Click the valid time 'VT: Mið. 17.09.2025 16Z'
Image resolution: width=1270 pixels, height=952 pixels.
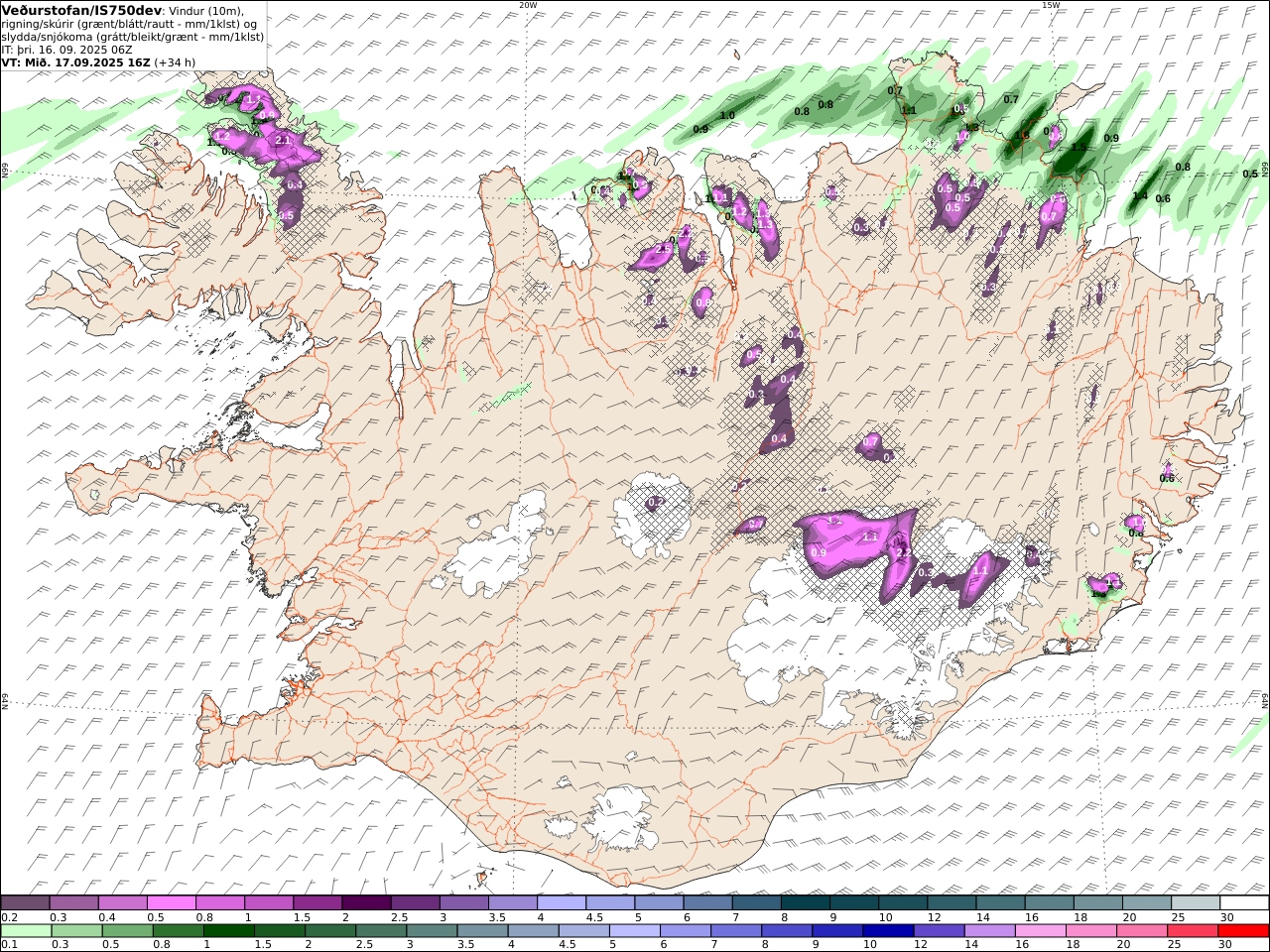[x=76, y=62]
